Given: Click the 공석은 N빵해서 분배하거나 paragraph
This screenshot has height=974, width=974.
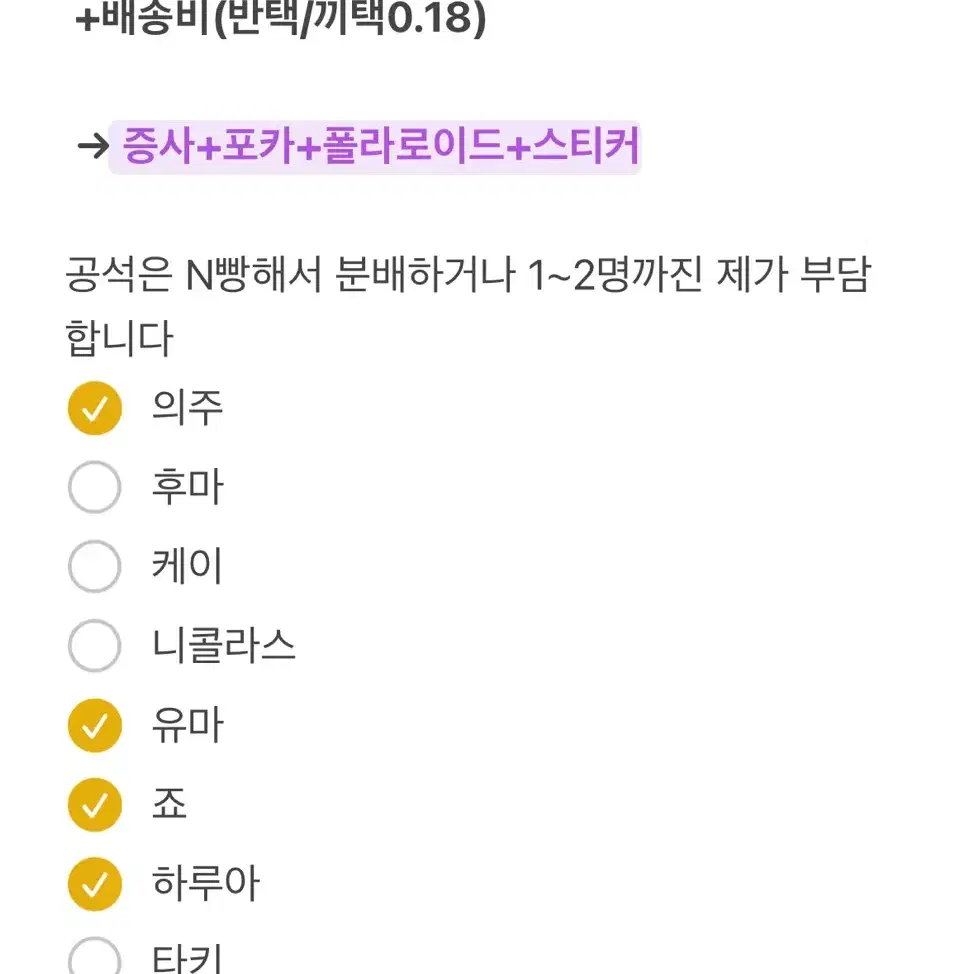Looking at the screenshot, I should [468, 306].
